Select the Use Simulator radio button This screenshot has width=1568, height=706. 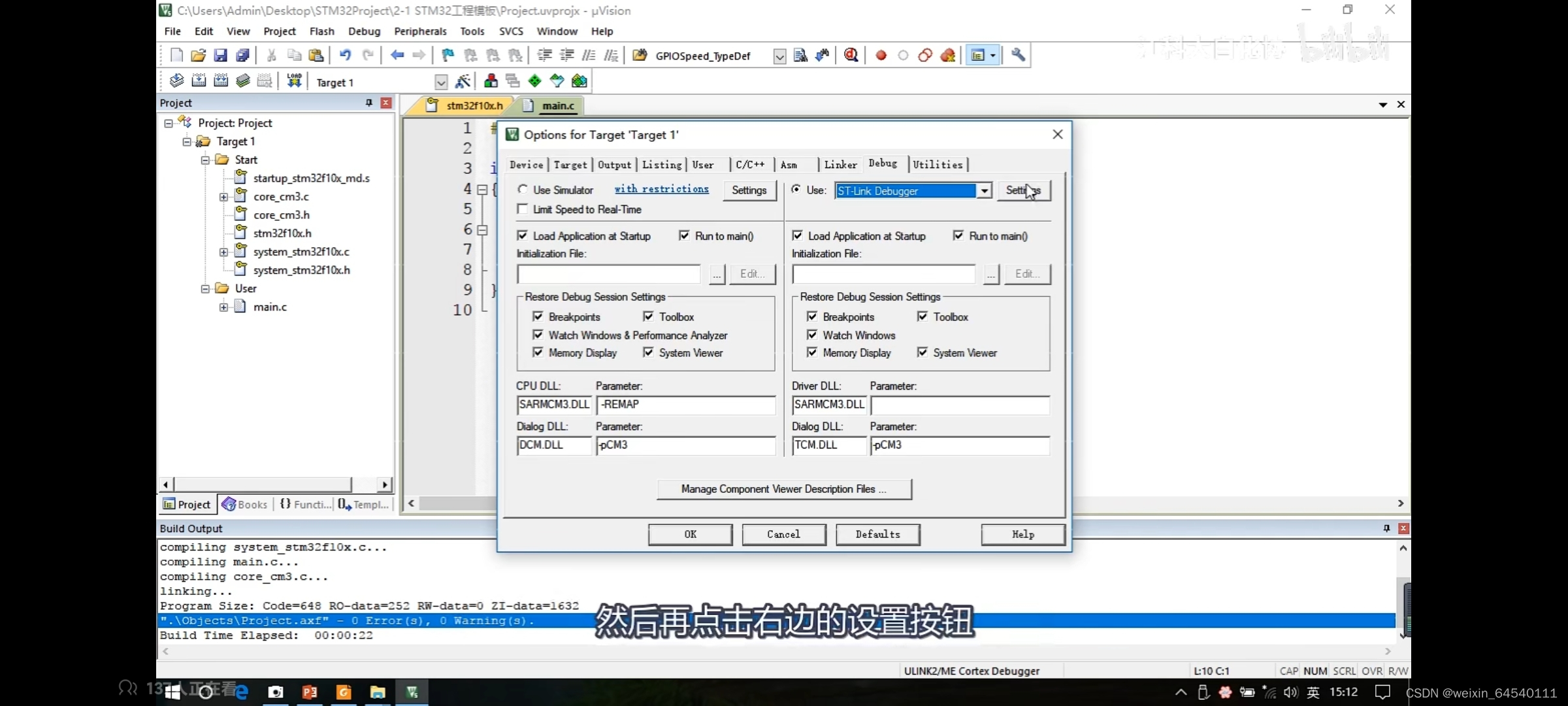pyautogui.click(x=523, y=189)
